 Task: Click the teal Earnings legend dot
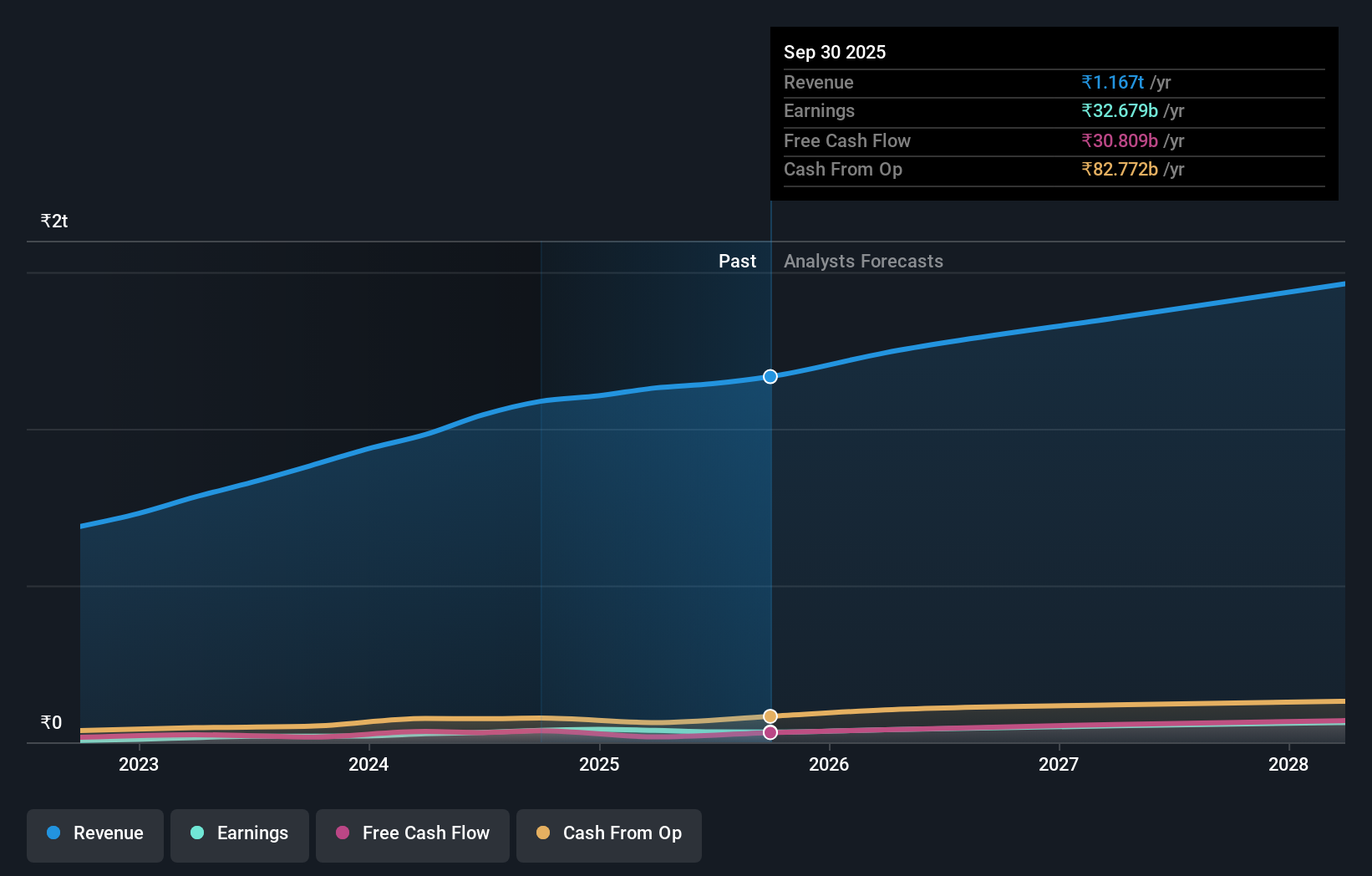(196, 833)
